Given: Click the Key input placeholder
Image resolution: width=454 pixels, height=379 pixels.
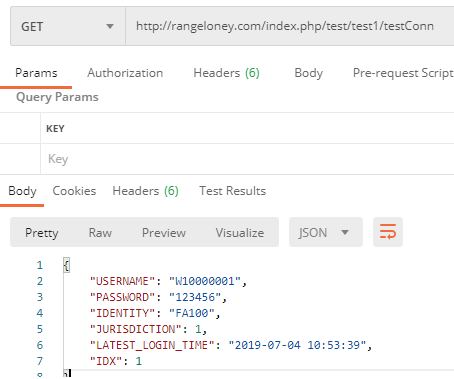Looking at the screenshot, I should pyautogui.click(x=58, y=159).
